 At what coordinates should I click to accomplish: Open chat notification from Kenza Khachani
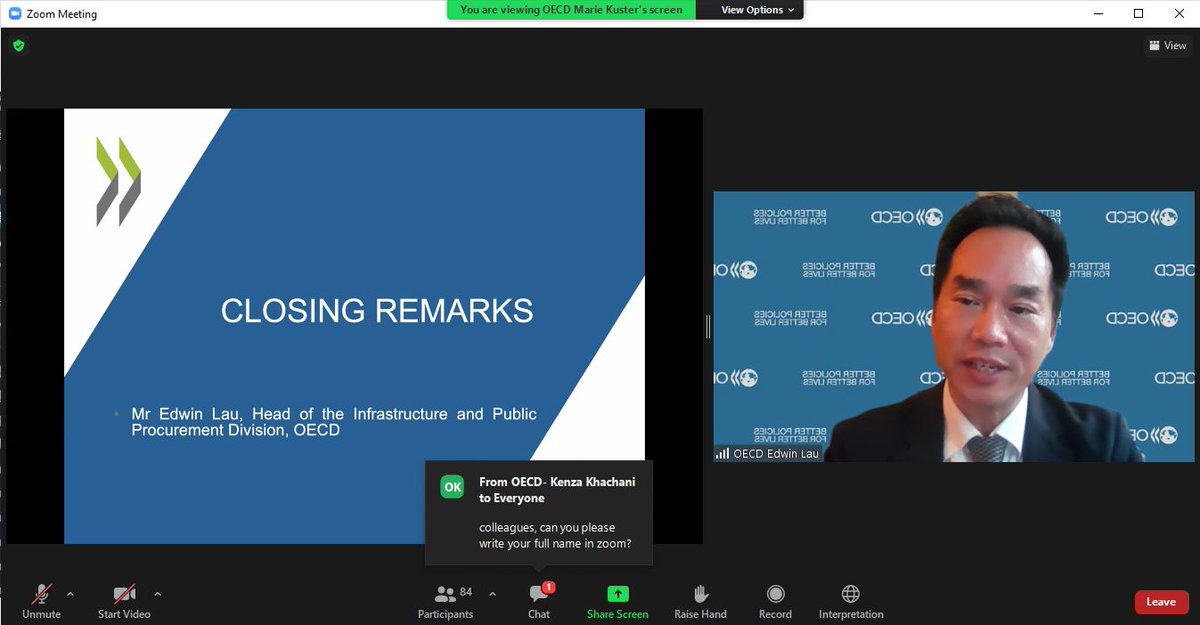tap(539, 513)
